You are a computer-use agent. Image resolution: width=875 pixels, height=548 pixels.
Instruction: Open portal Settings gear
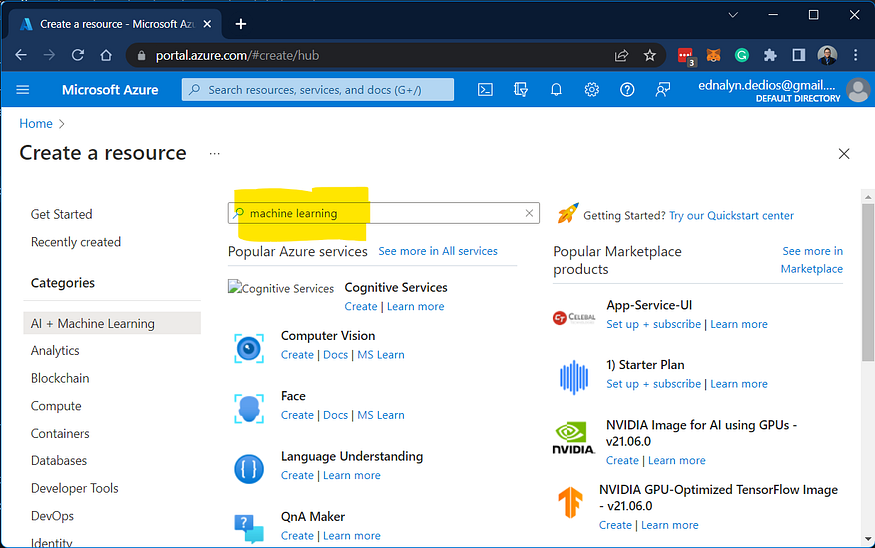click(x=592, y=89)
